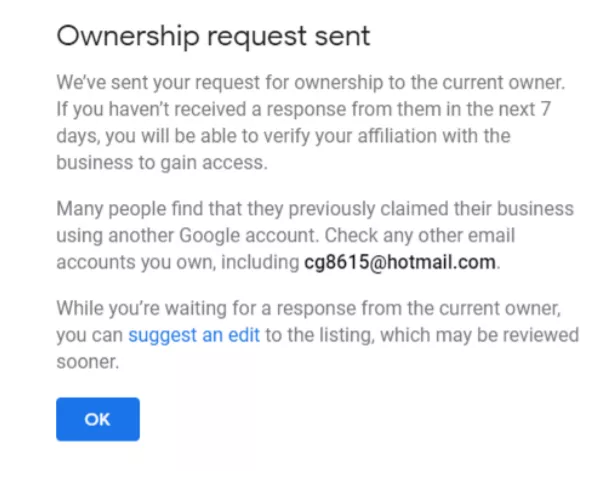Click the 'business to gain access' line
This screenshot has height=484, width=615.
point(162,163)
